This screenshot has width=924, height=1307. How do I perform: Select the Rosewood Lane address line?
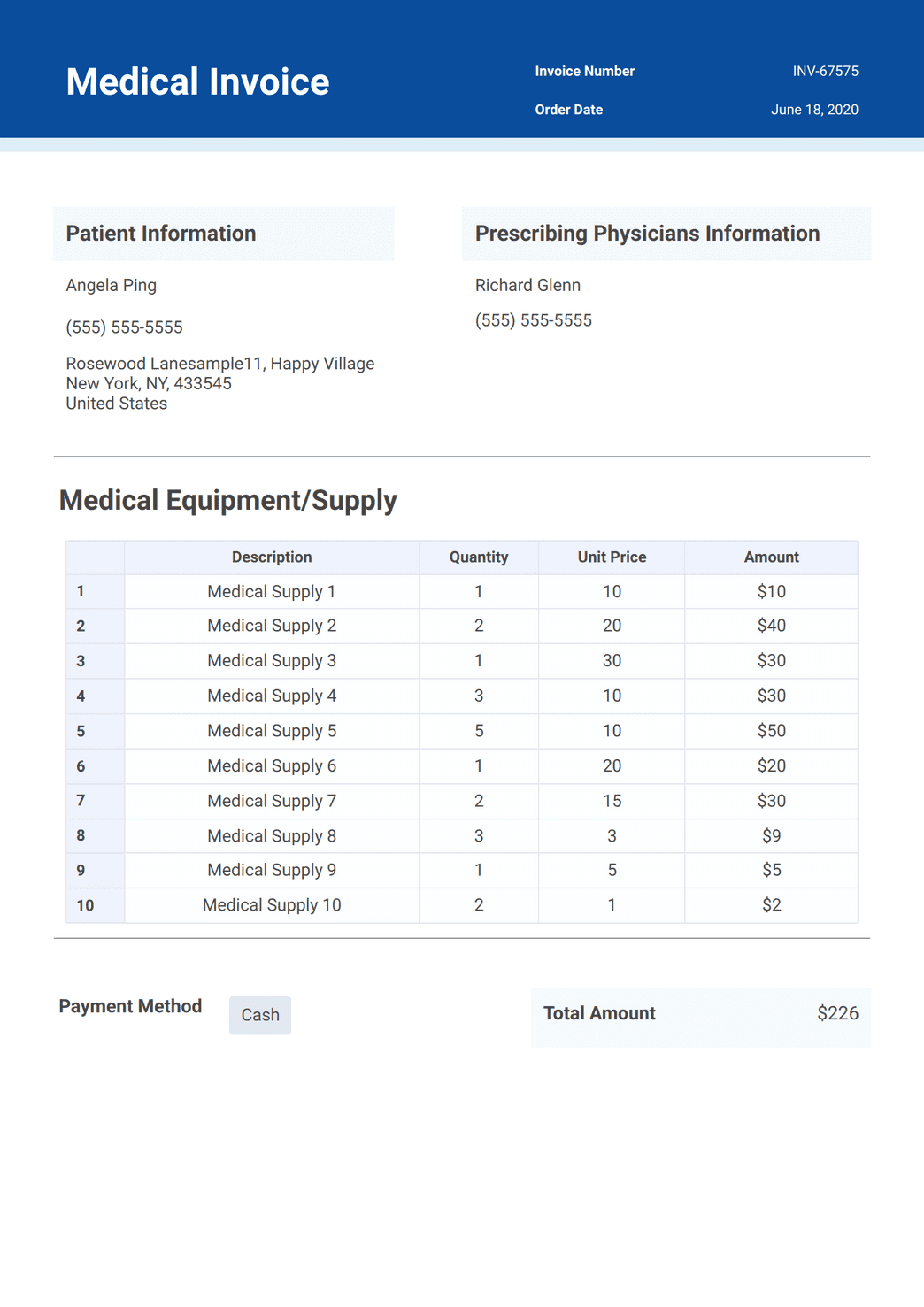pos(220,364)
